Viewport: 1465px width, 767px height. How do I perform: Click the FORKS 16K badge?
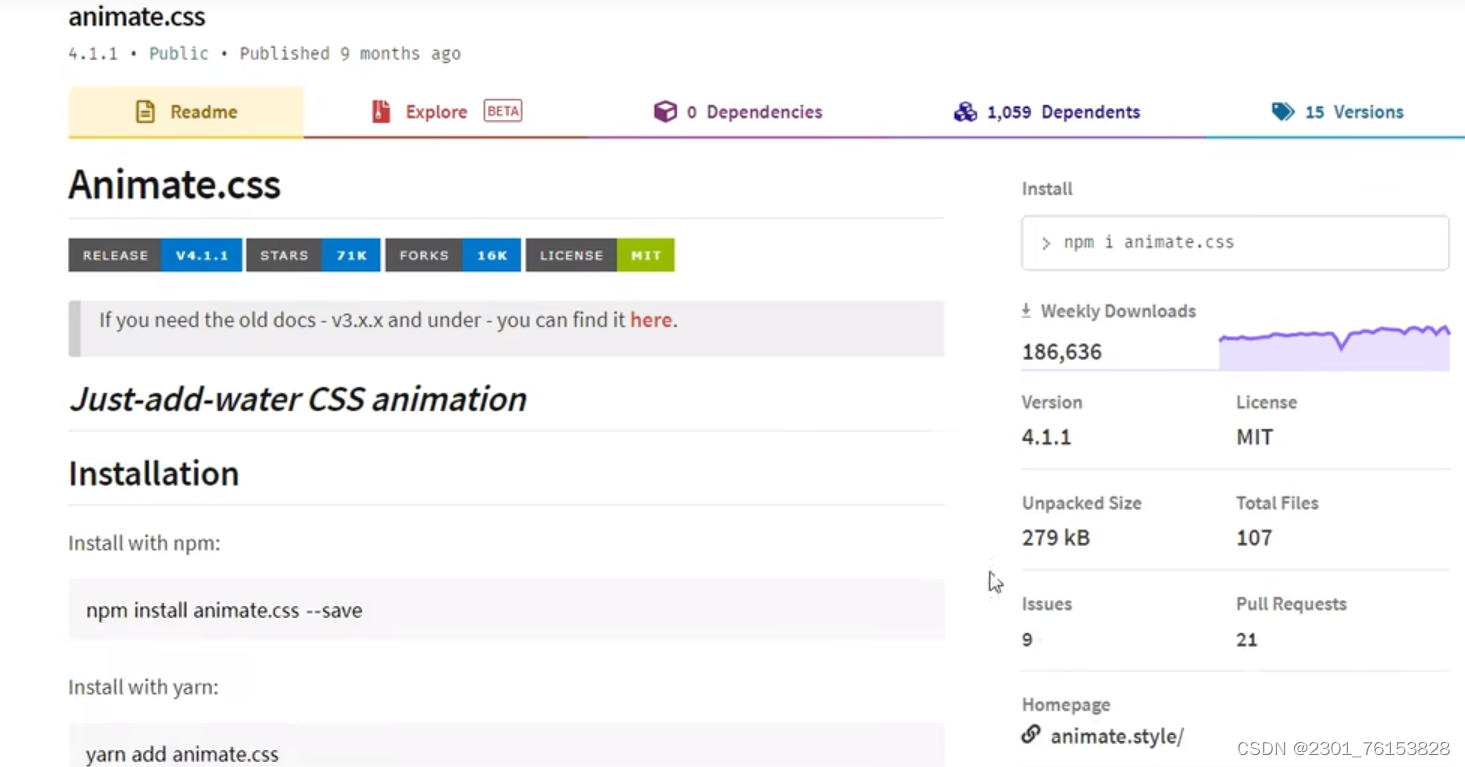[x=453, y=255]
